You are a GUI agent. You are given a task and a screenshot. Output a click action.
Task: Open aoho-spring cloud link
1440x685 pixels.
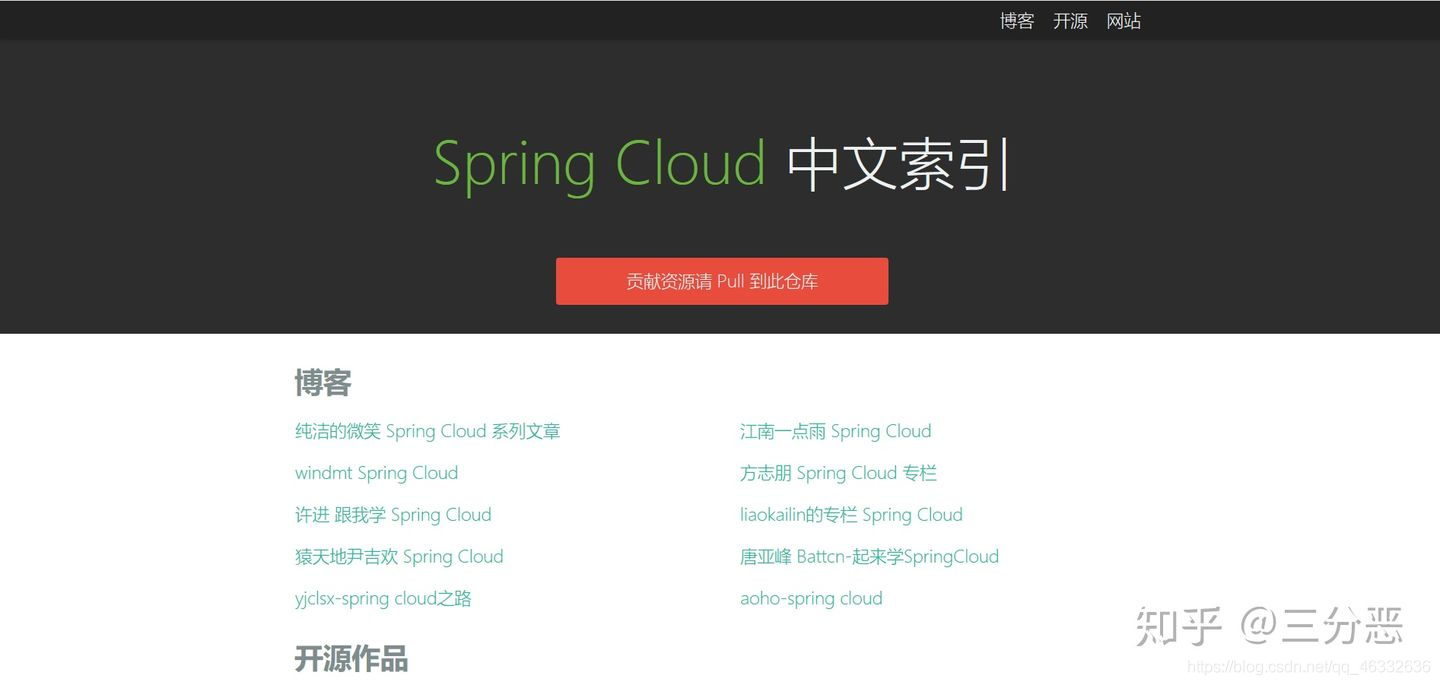coord(811,599)
